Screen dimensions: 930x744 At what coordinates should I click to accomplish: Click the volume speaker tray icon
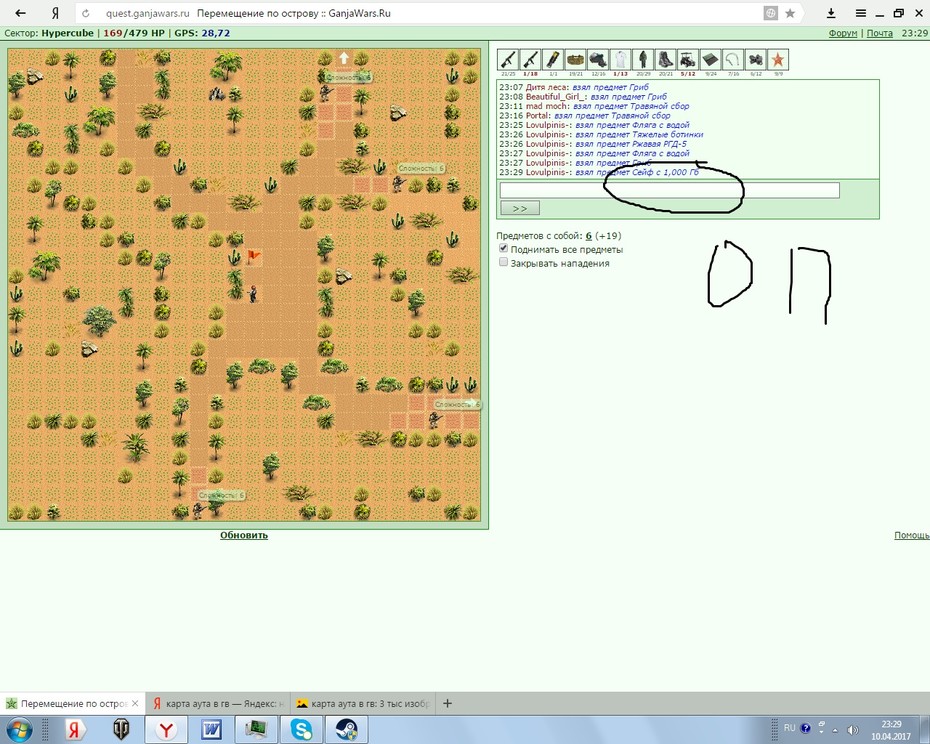pyautogui.click(x=852, y=729)
